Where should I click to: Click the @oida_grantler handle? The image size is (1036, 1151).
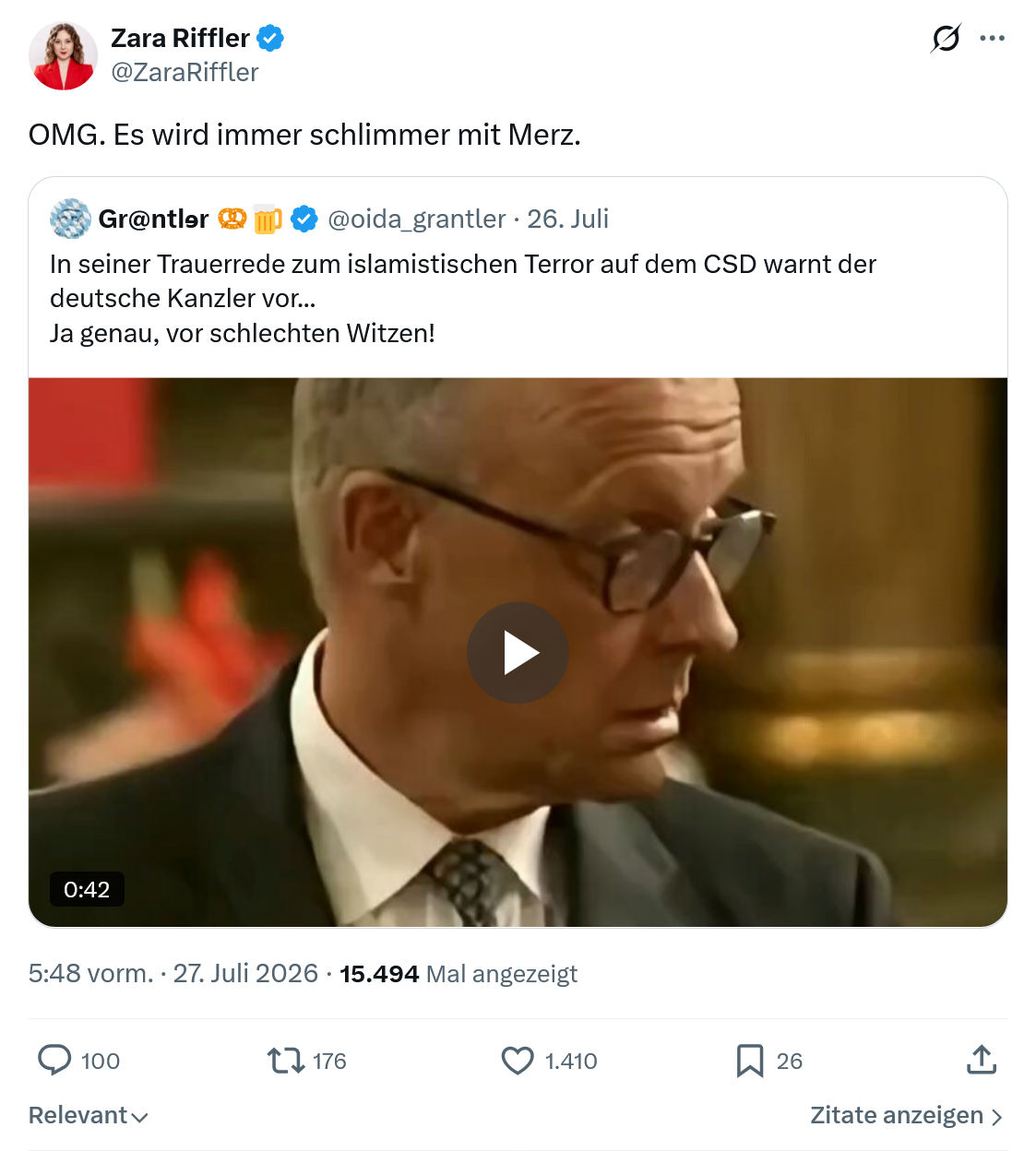[x=417, y=219]
